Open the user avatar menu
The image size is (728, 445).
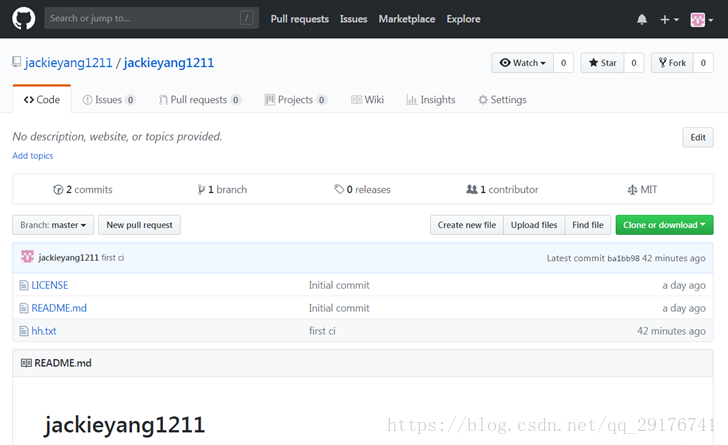click(702, 20)
